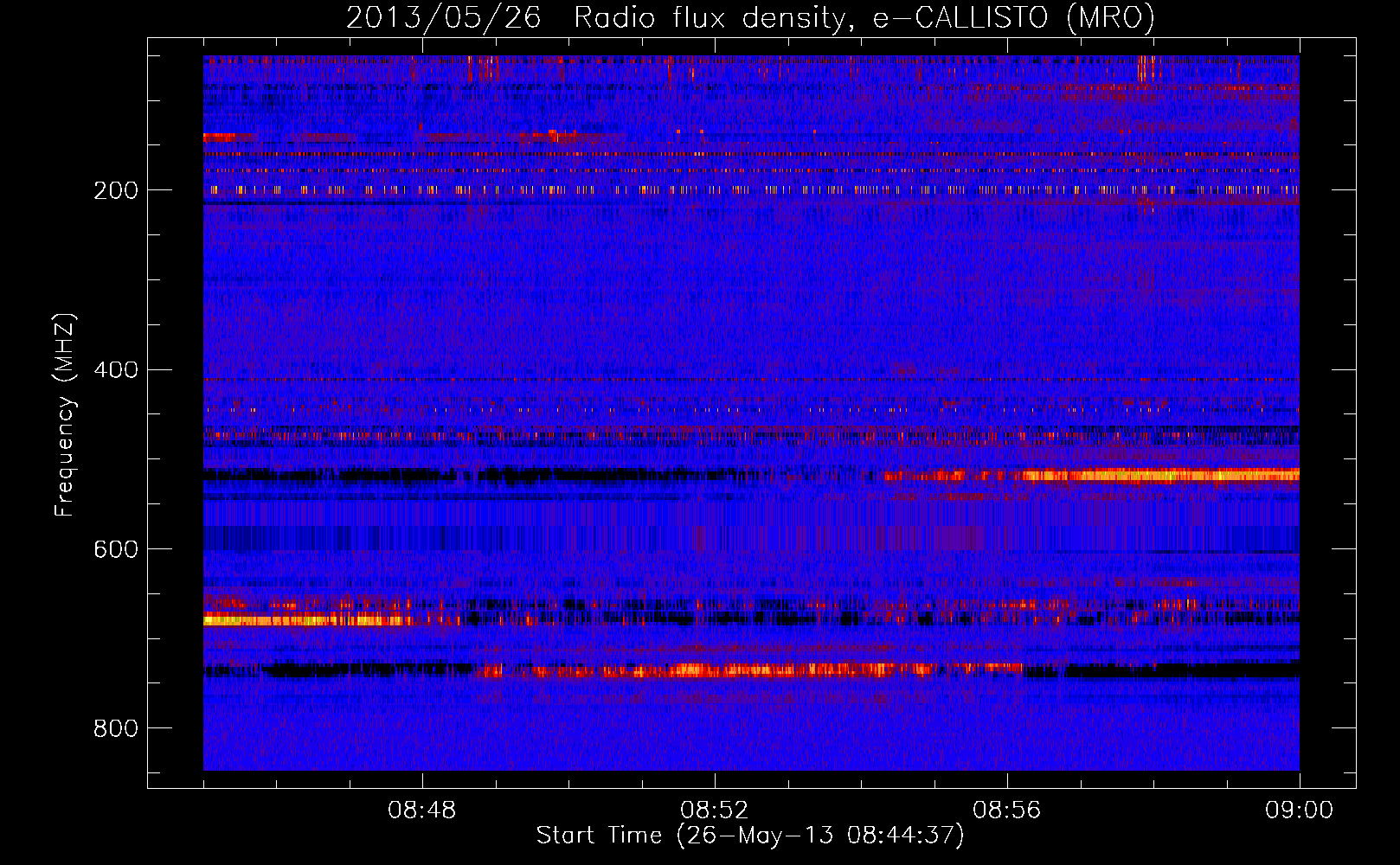The width and height of the screenshot is (1400, 865).
Task: Select the 600 frequency tick label
Action: tap(116, 549)
